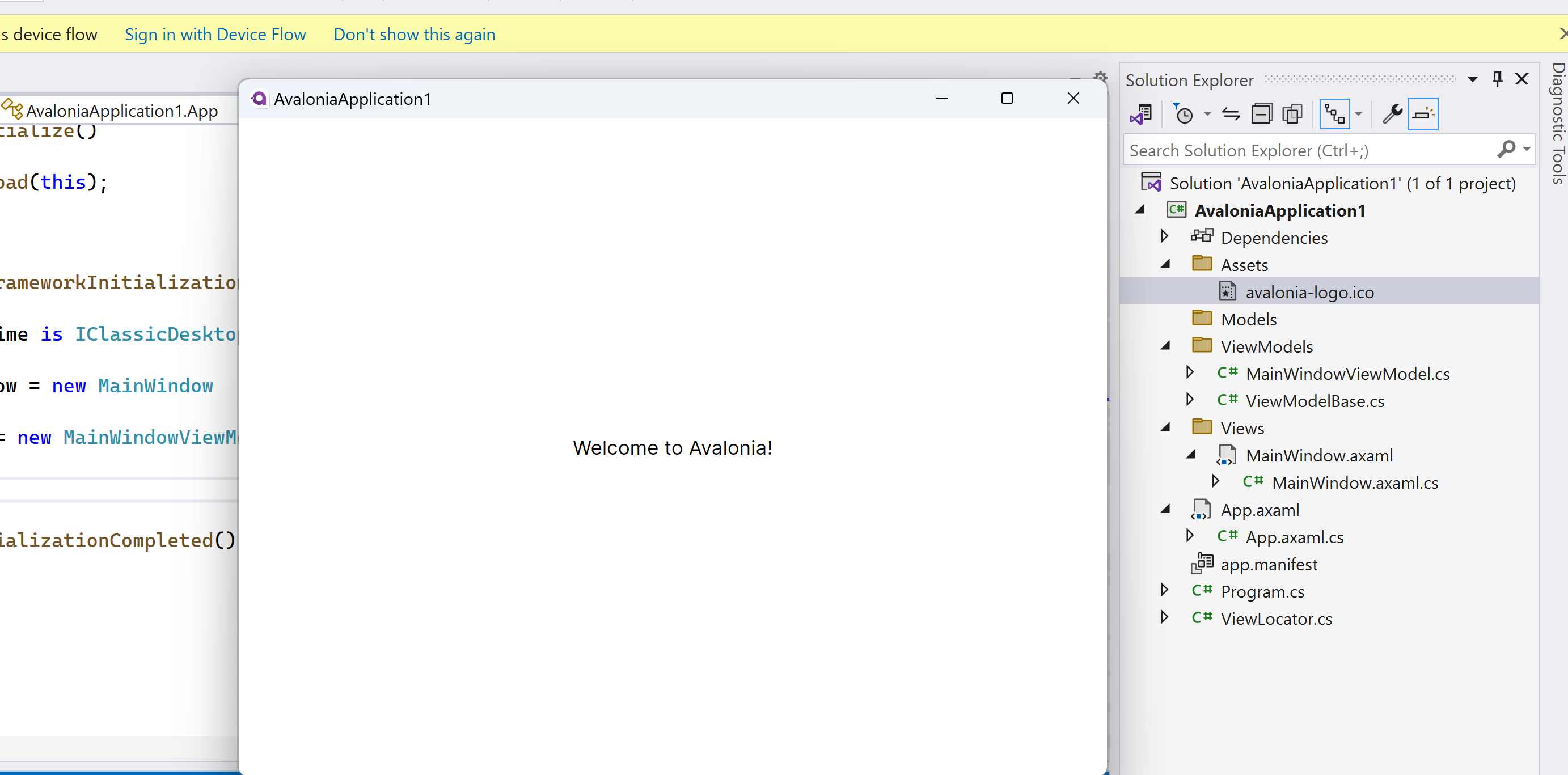Click Don't show this again link
The image size is (1568, 775).
click(x=415, y=34)
